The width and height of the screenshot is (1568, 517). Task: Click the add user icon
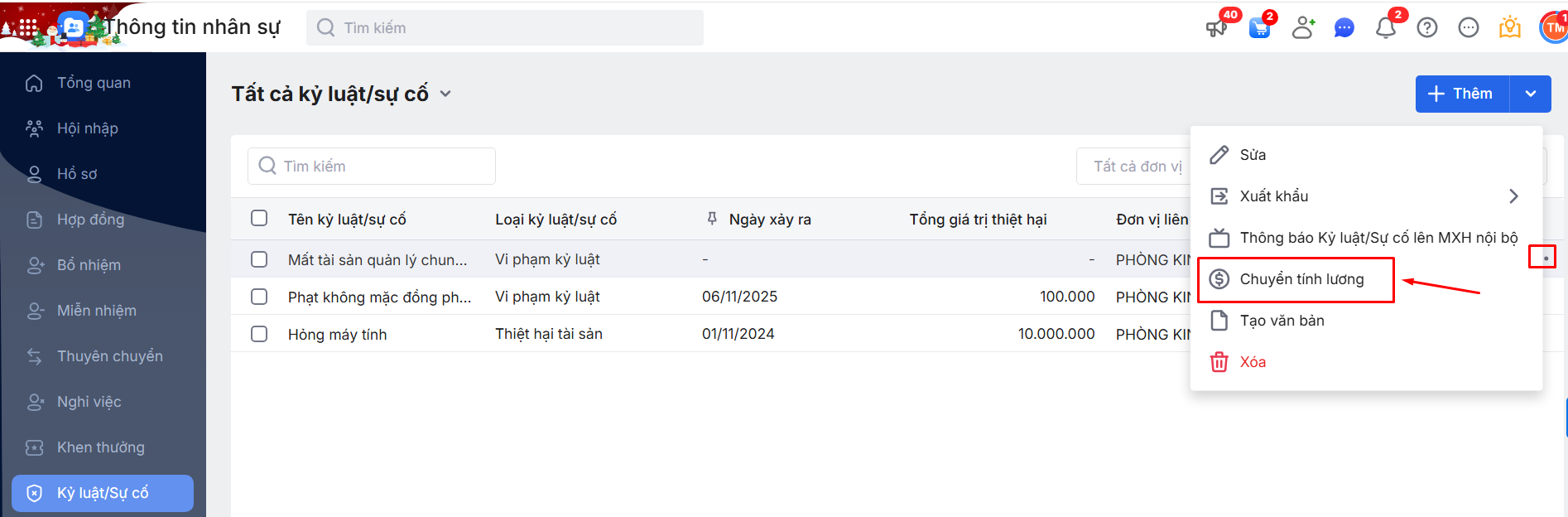1303,28
